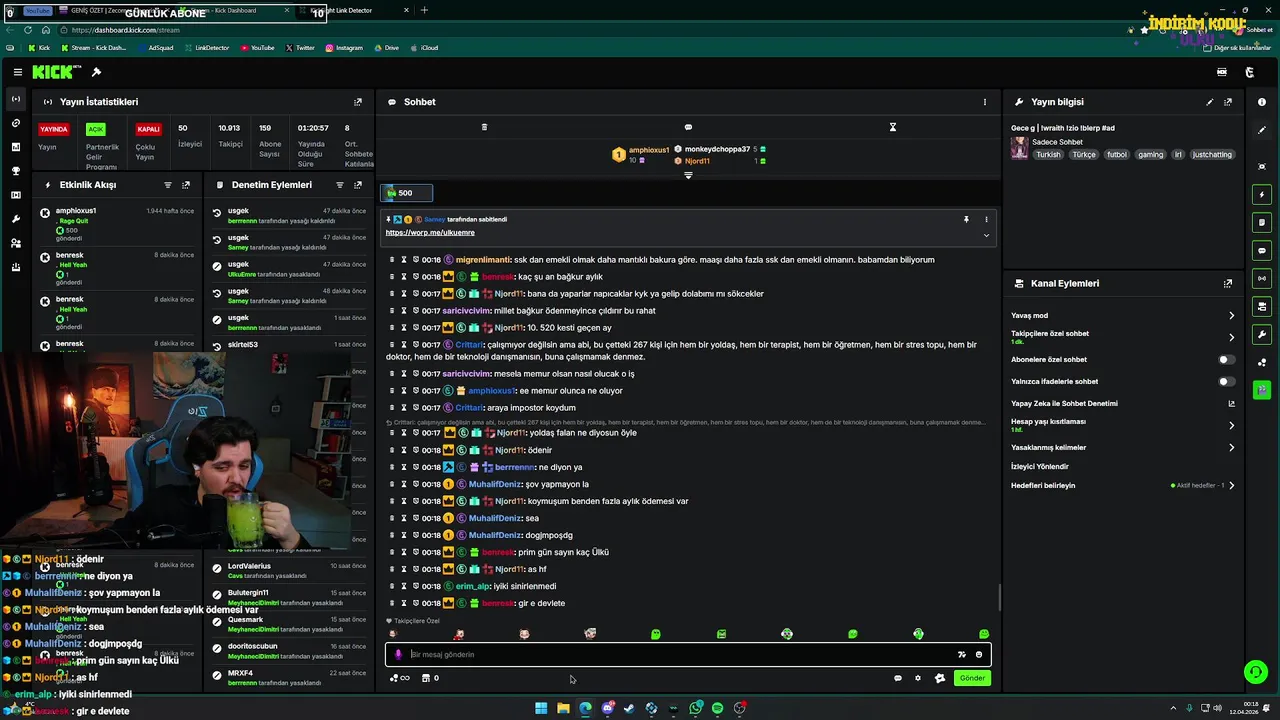Image resolution: width=1280 pixels, height=720 pixels.
Task: Open the Instagram bookmark
Action: [x=343, y=47]
